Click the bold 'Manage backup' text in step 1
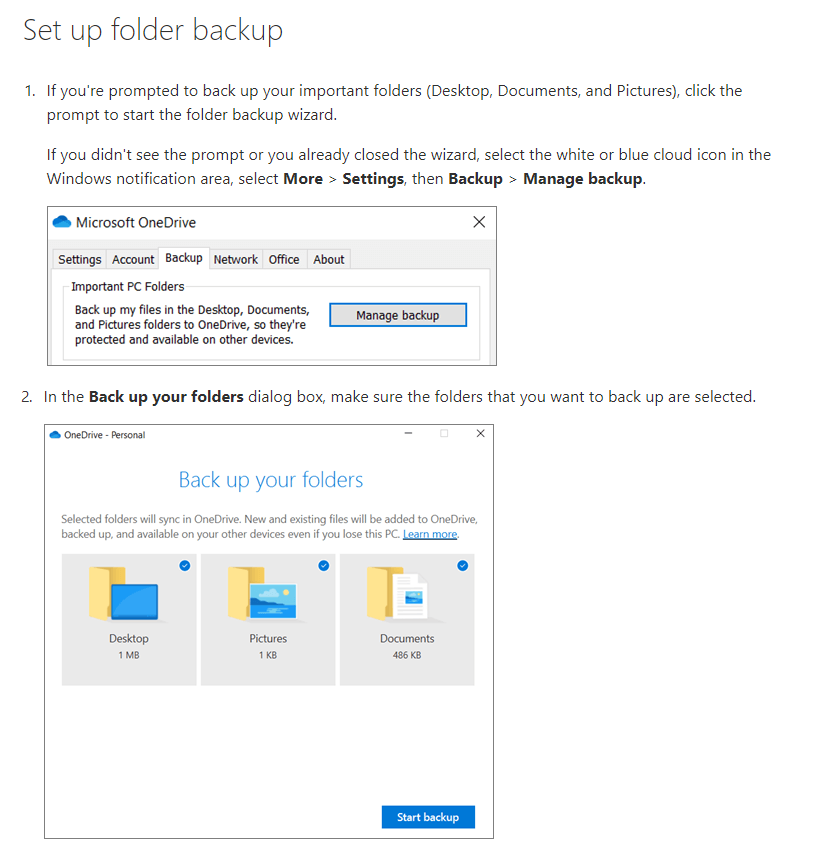 tap(582, 179)
